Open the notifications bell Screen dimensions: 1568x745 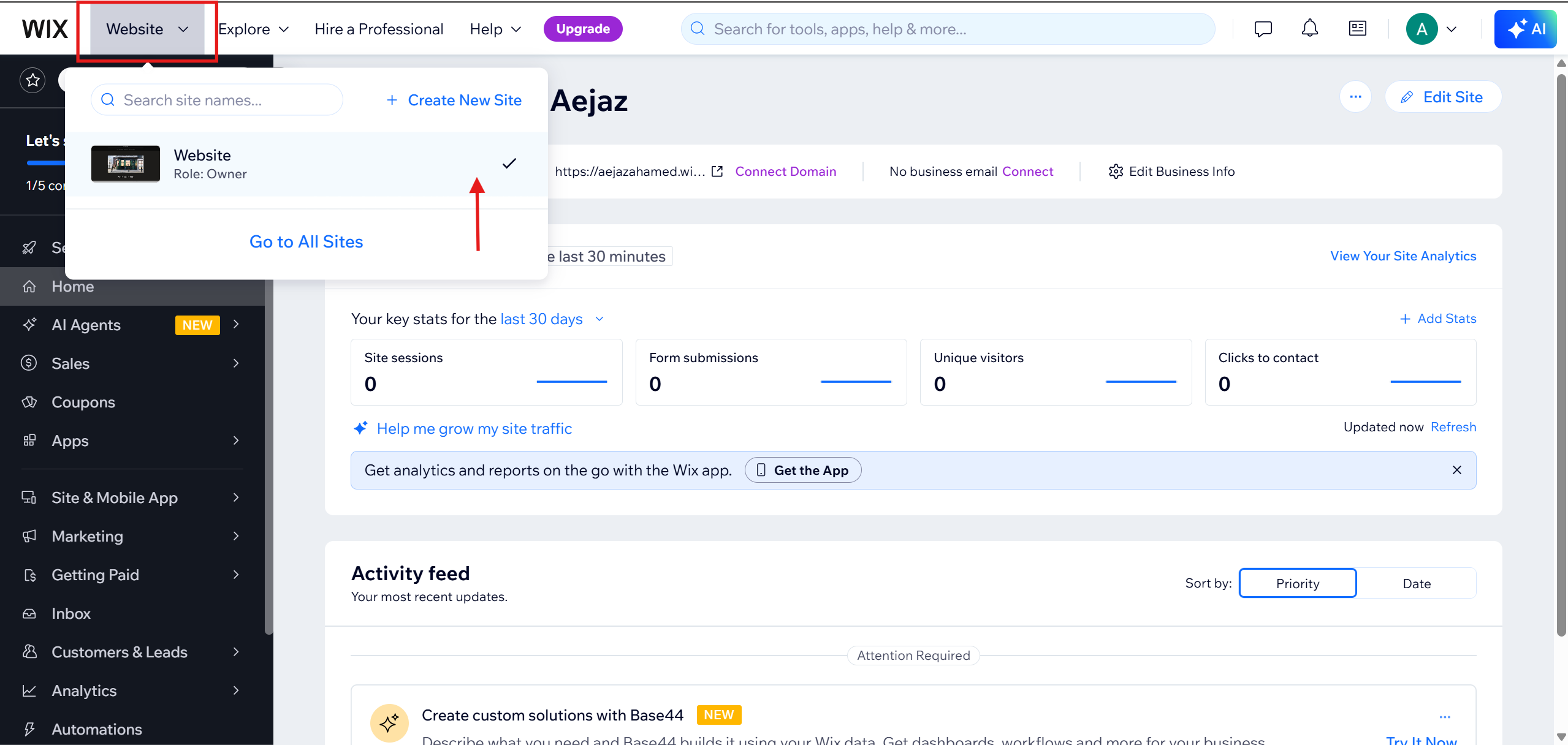tap(1310, 28)
